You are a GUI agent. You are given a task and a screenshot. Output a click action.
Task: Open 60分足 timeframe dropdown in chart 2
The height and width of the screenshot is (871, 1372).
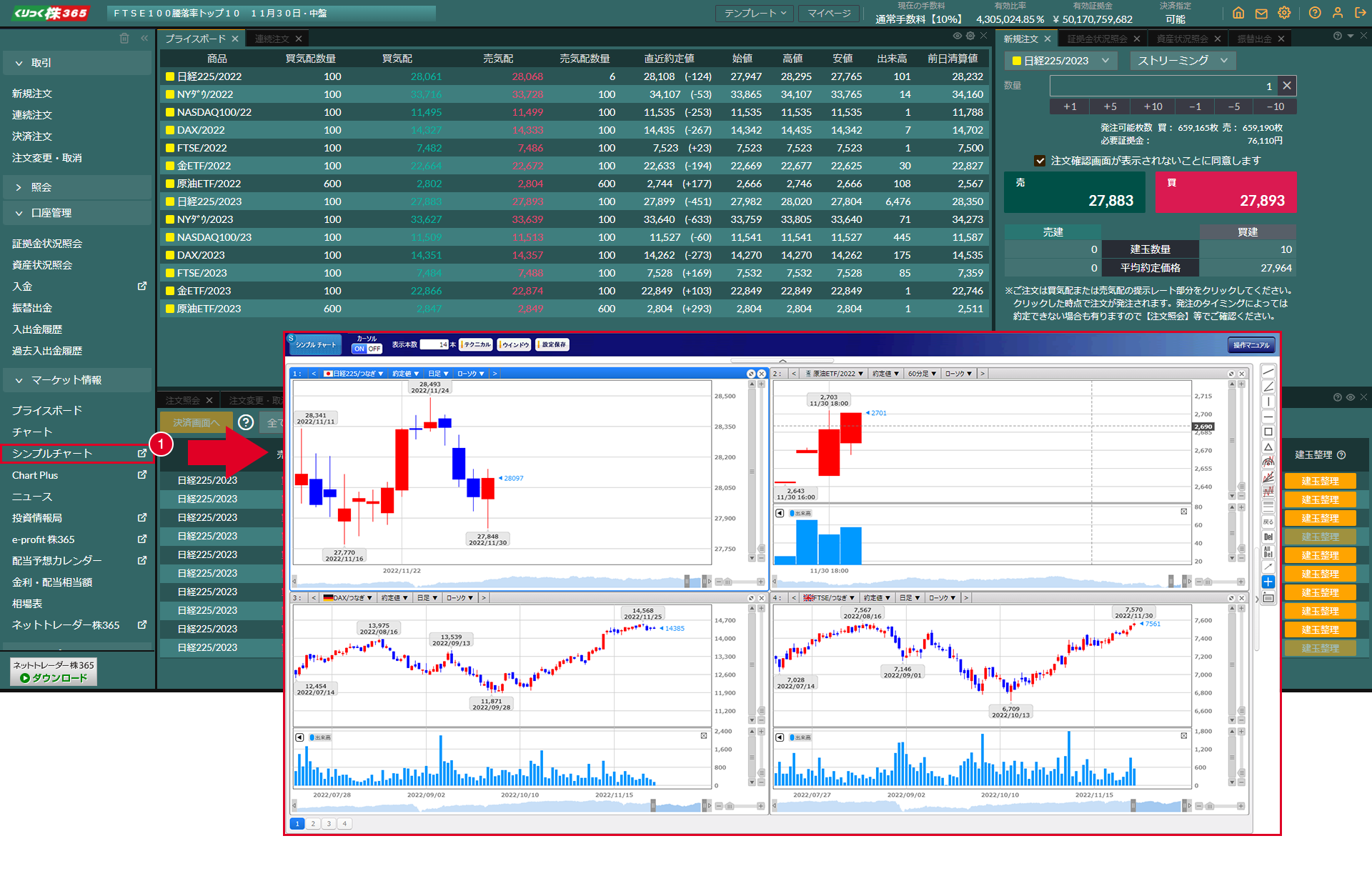[x=922, y=374]
